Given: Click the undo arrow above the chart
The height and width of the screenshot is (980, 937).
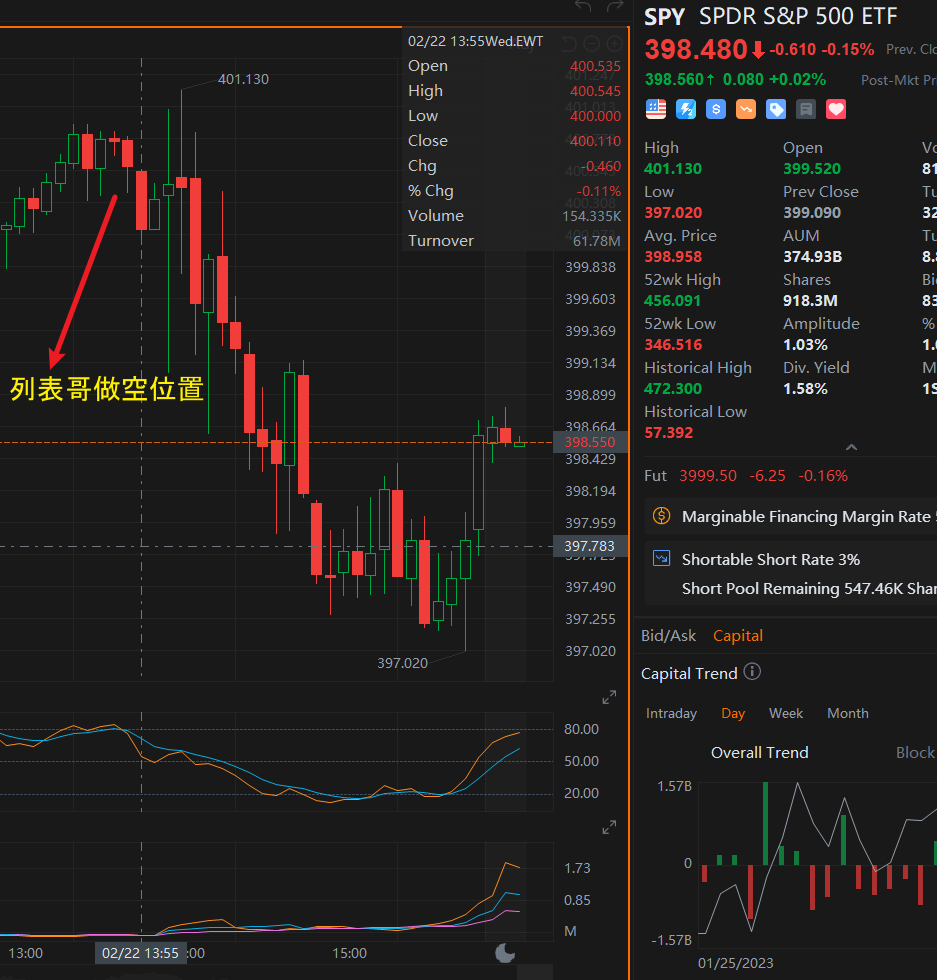Looking at the screenshot, I should [x=583, y=7].
